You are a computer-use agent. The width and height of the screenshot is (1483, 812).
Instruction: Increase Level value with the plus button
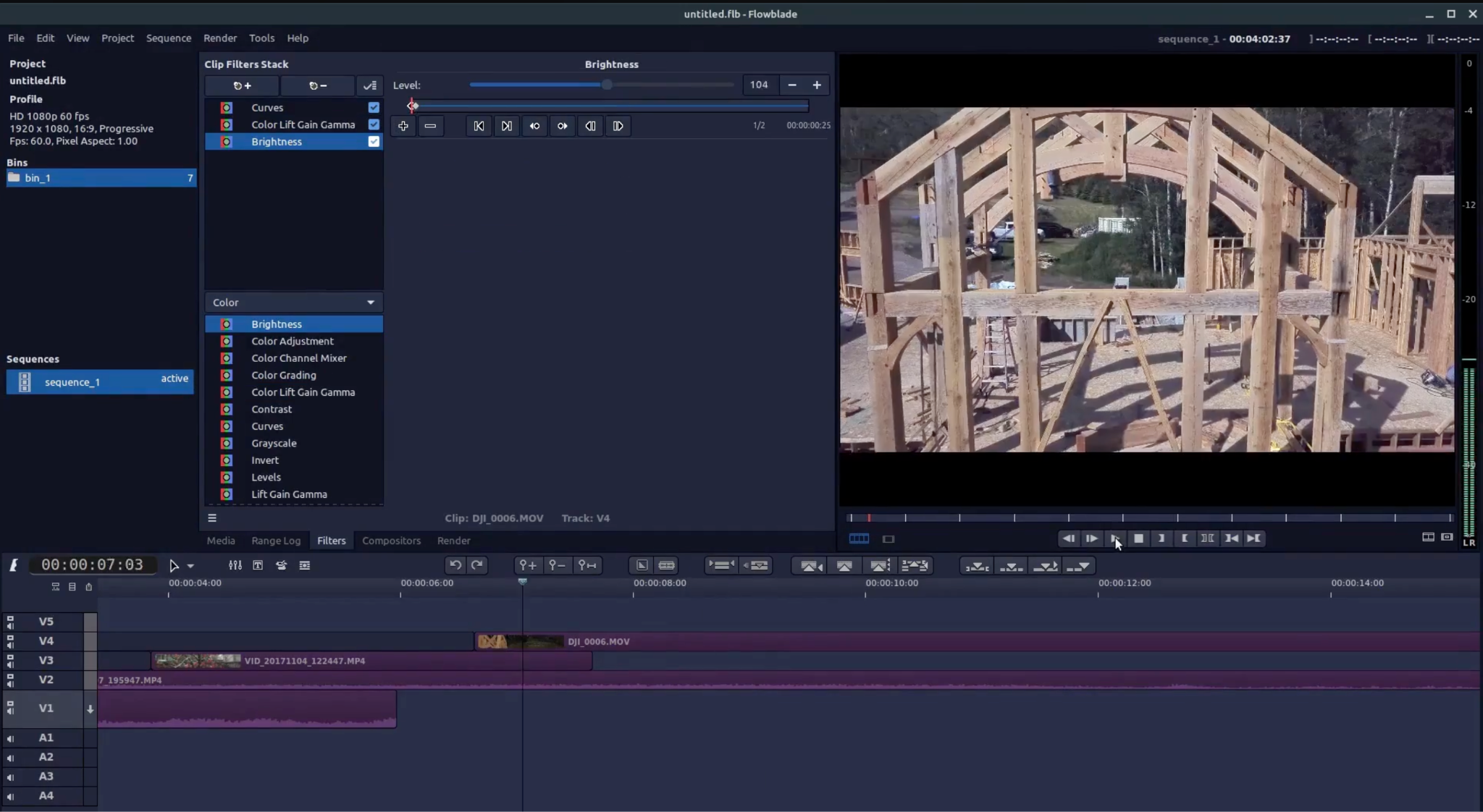coord(817,85)
